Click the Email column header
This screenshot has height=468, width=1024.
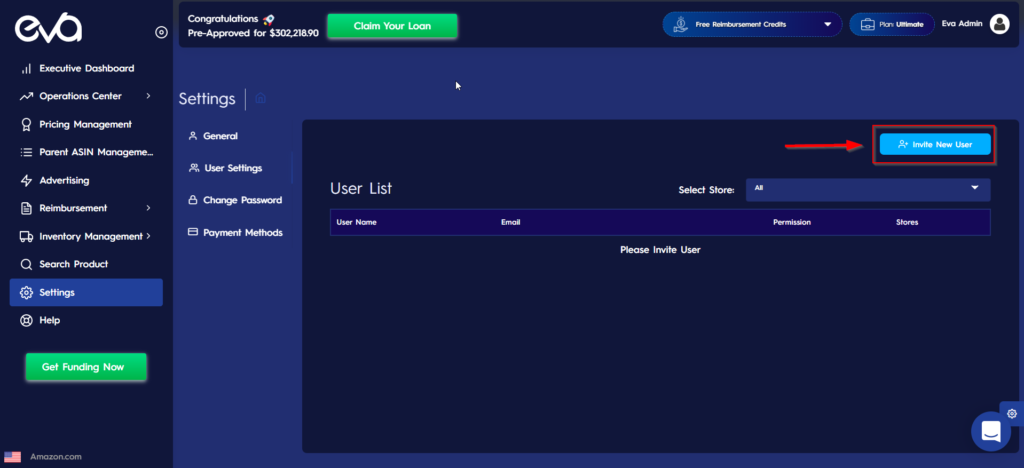pyautogui.click(x=510, y=223)
